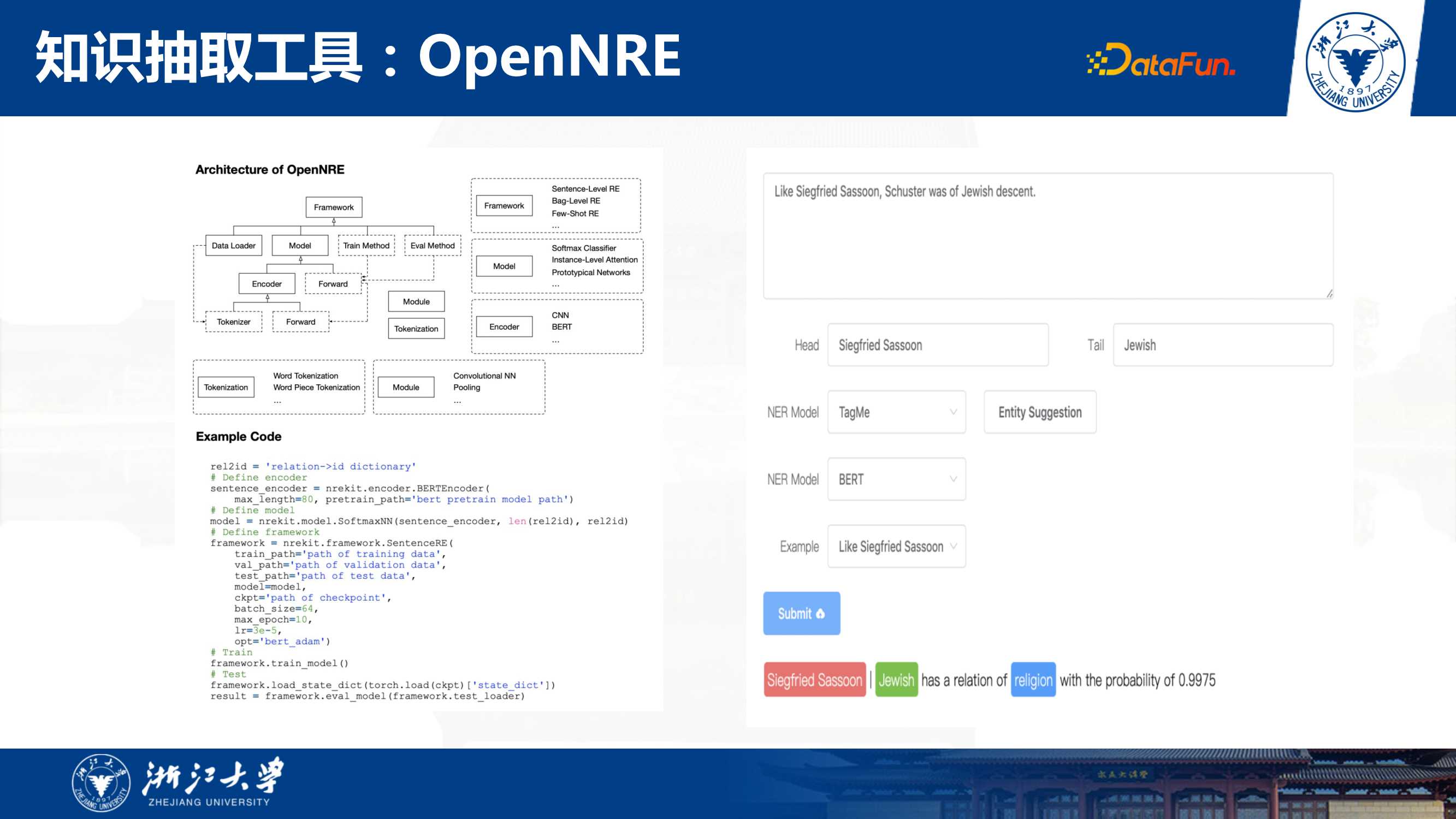1456x819 pixels.
Task: Click the Siegfried Sassoon red result tag
Action: coord(814,679)
